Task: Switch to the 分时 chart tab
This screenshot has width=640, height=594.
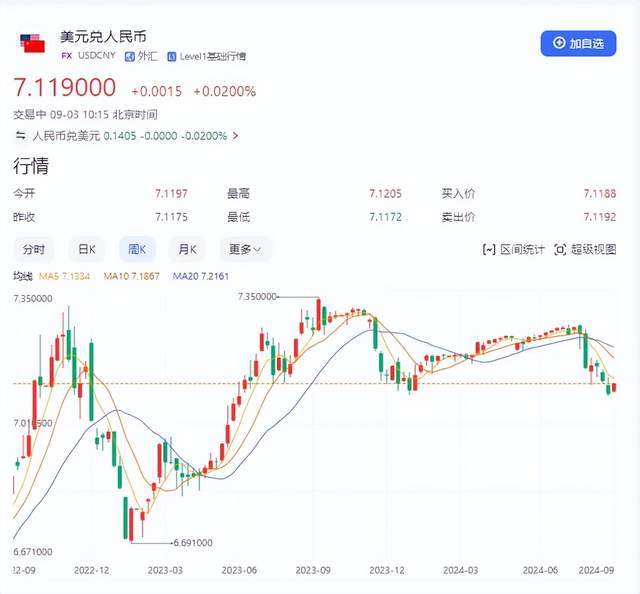Action: coord(33,249)
